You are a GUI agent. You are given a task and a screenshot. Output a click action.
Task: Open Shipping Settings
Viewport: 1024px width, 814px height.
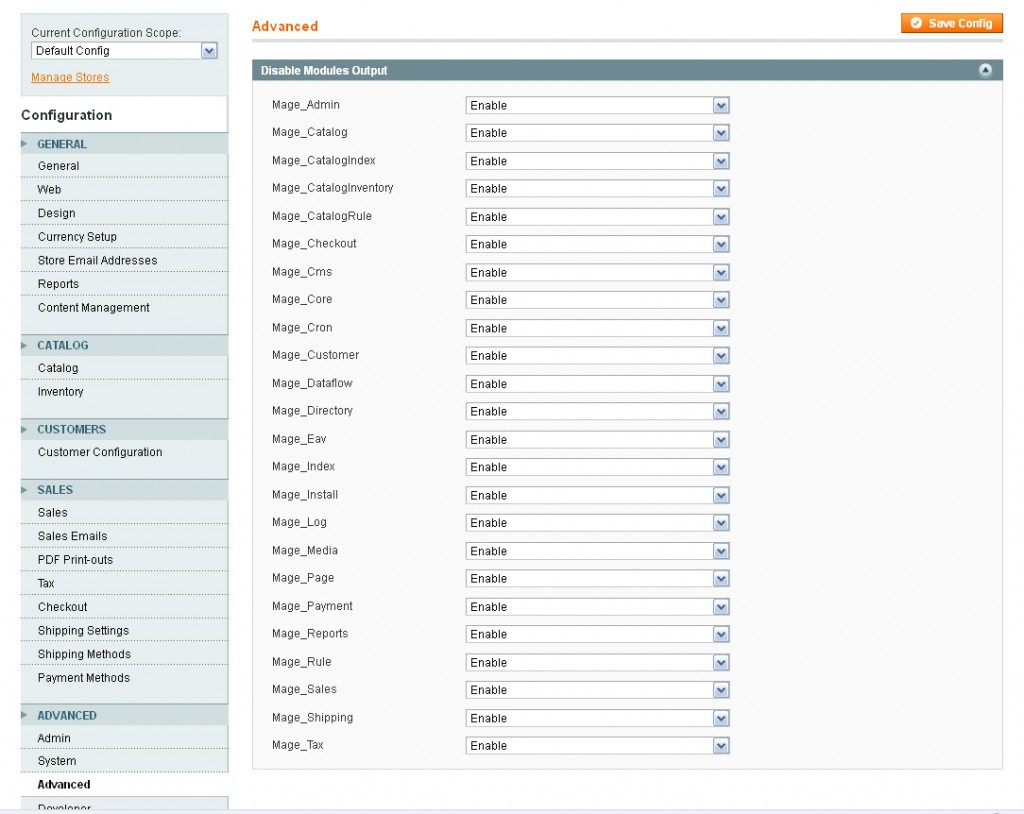pos(124,630)
